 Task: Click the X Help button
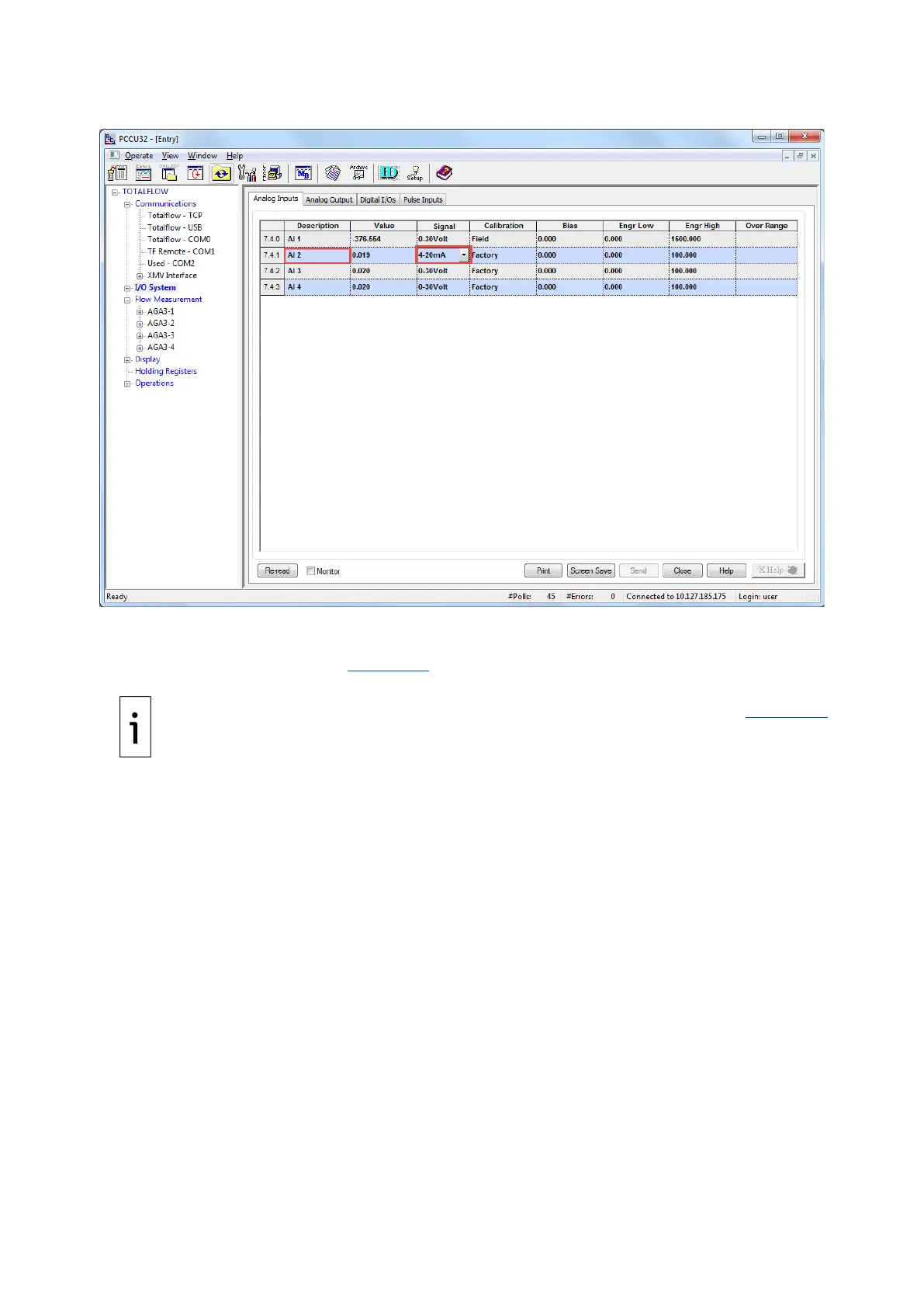coord(778,570)
